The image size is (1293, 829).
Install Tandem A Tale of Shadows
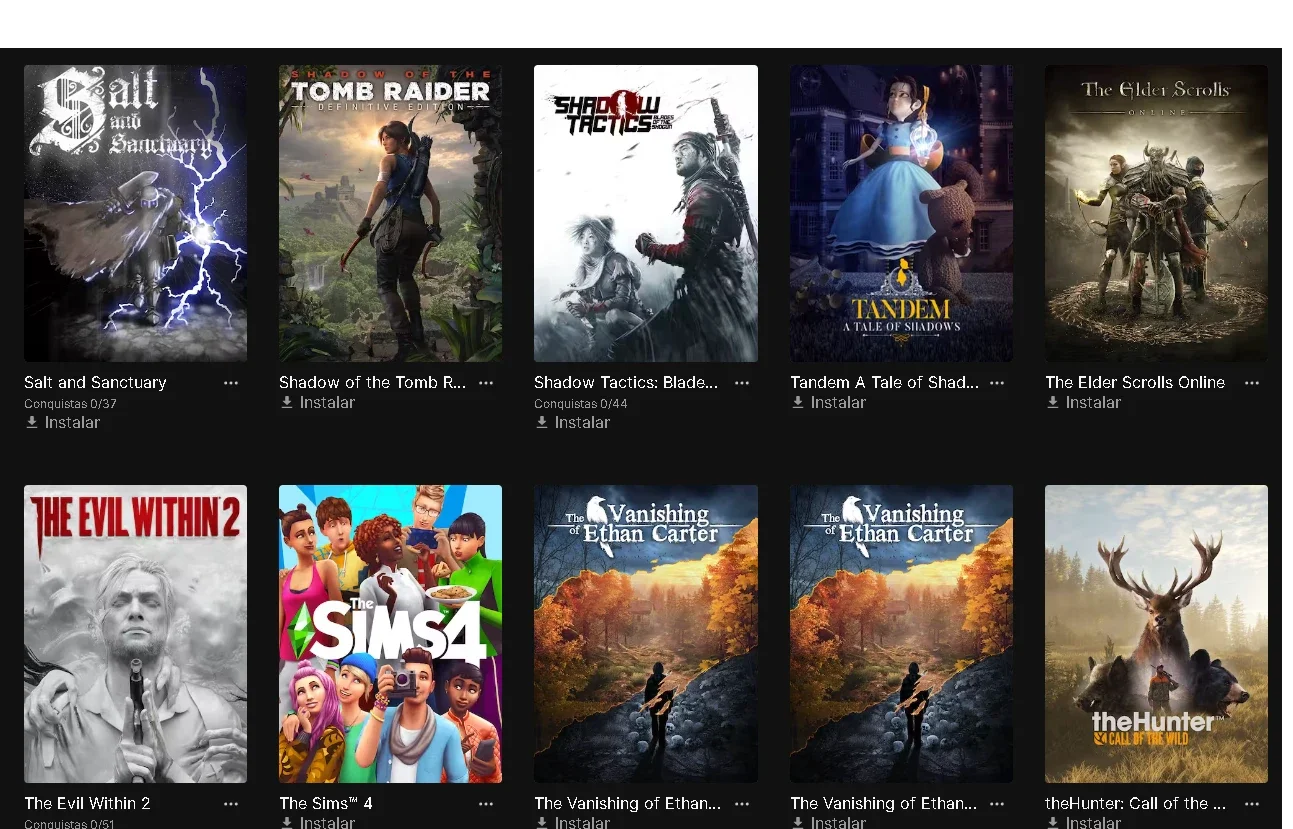[828, 403]
